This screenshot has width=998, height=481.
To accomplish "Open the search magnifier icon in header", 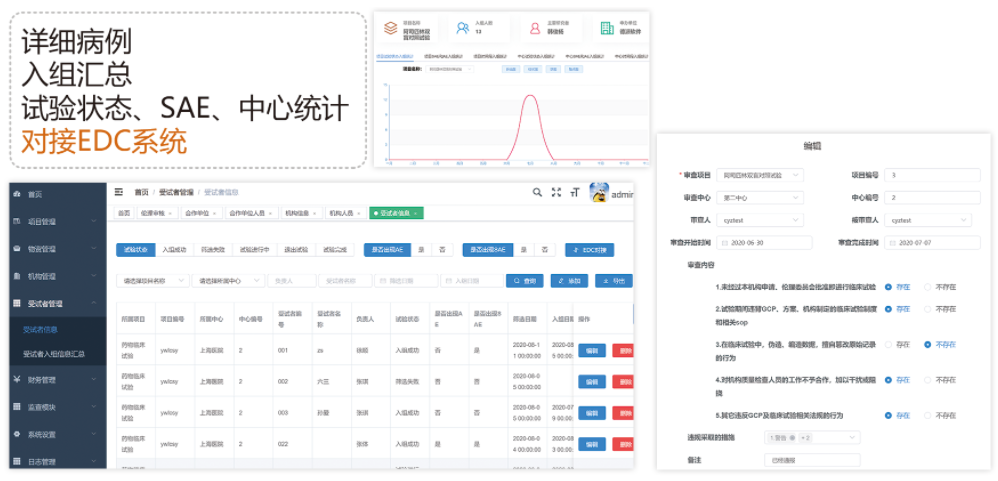I will pyautogui.click(x=537, y=192).
